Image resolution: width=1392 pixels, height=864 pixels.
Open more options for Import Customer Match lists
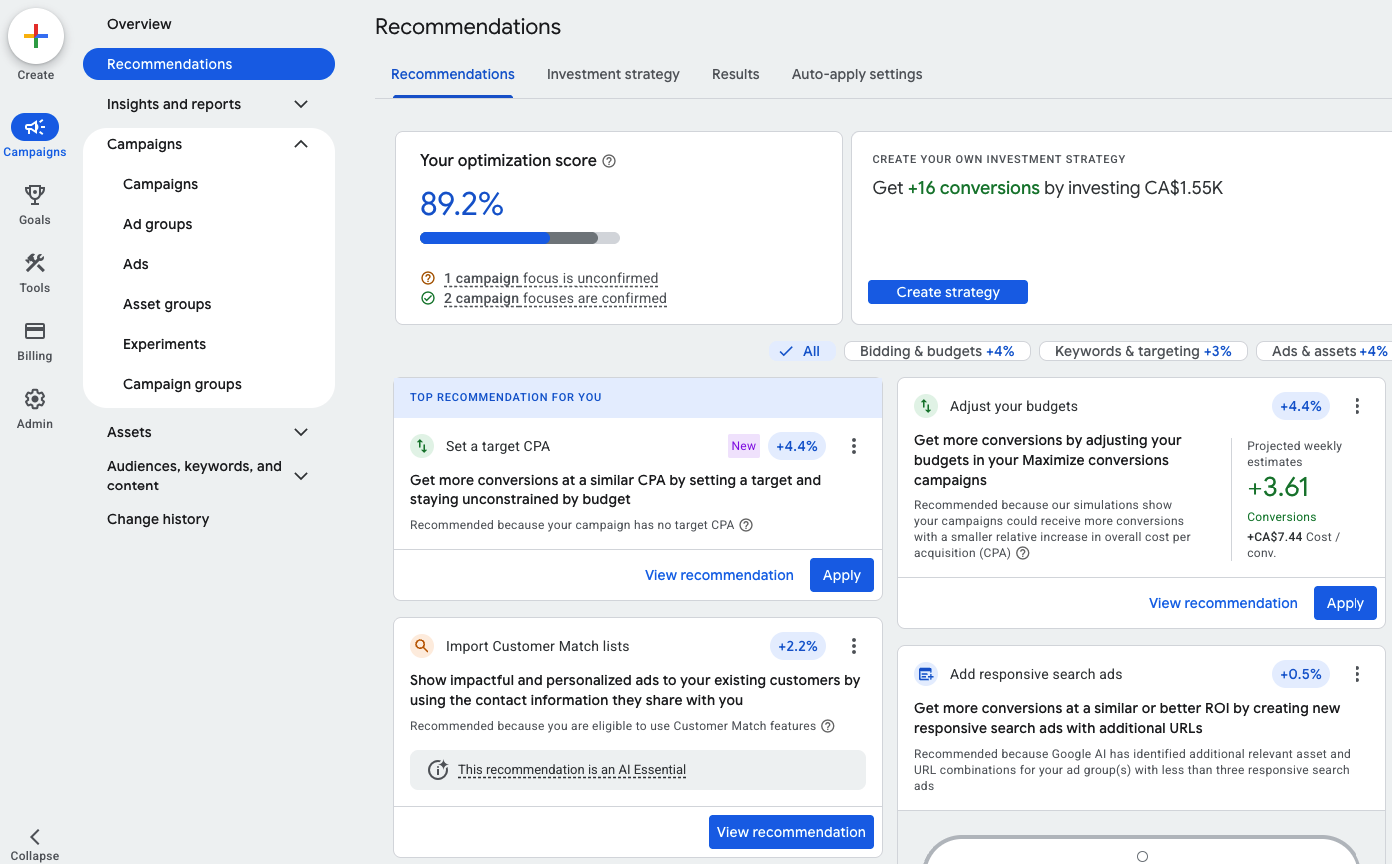click(854, 646)
